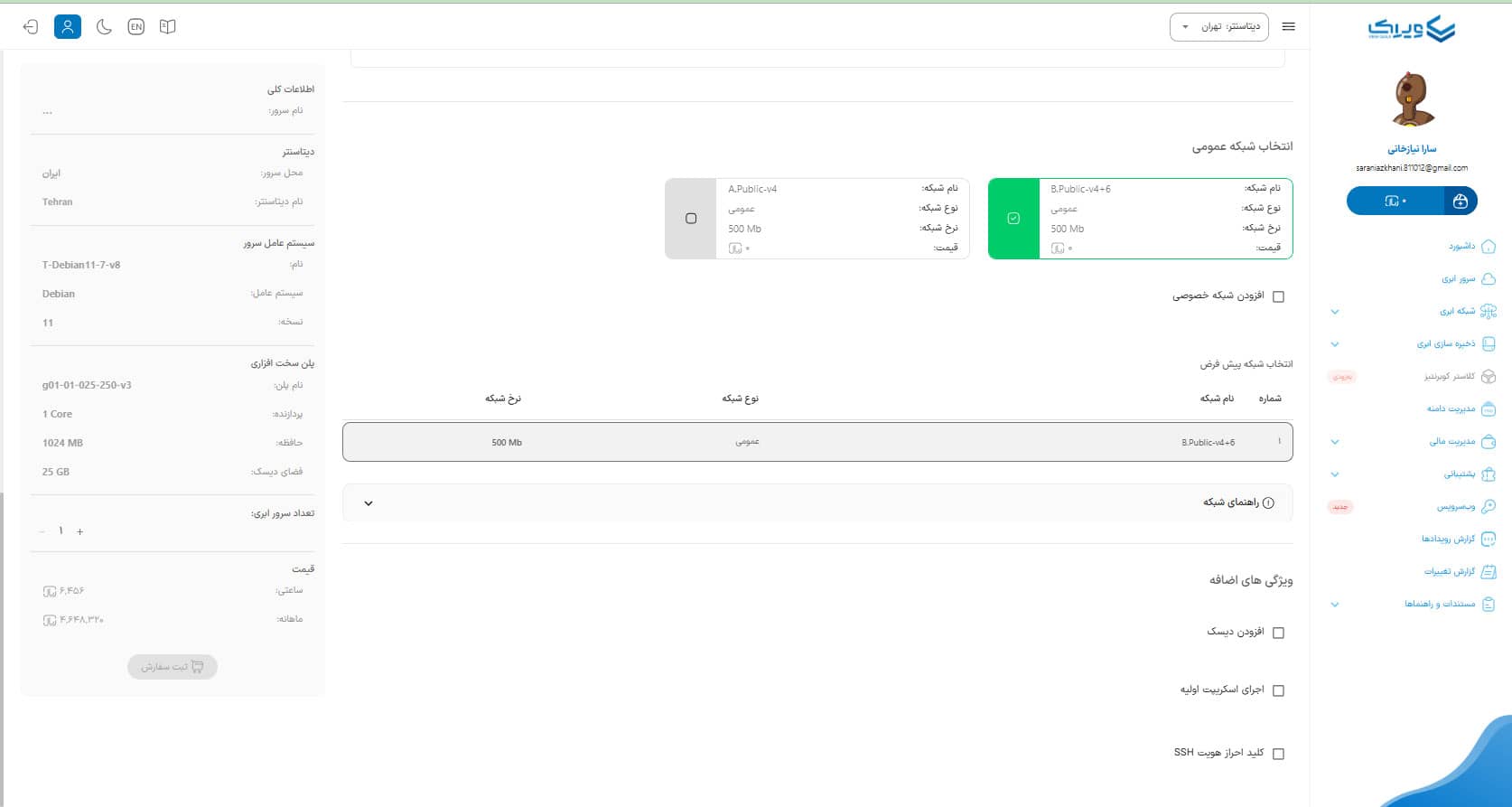Viewport: 1512px width, 807px height.
Task: Open the user profile icon
Action: point(68,27)
